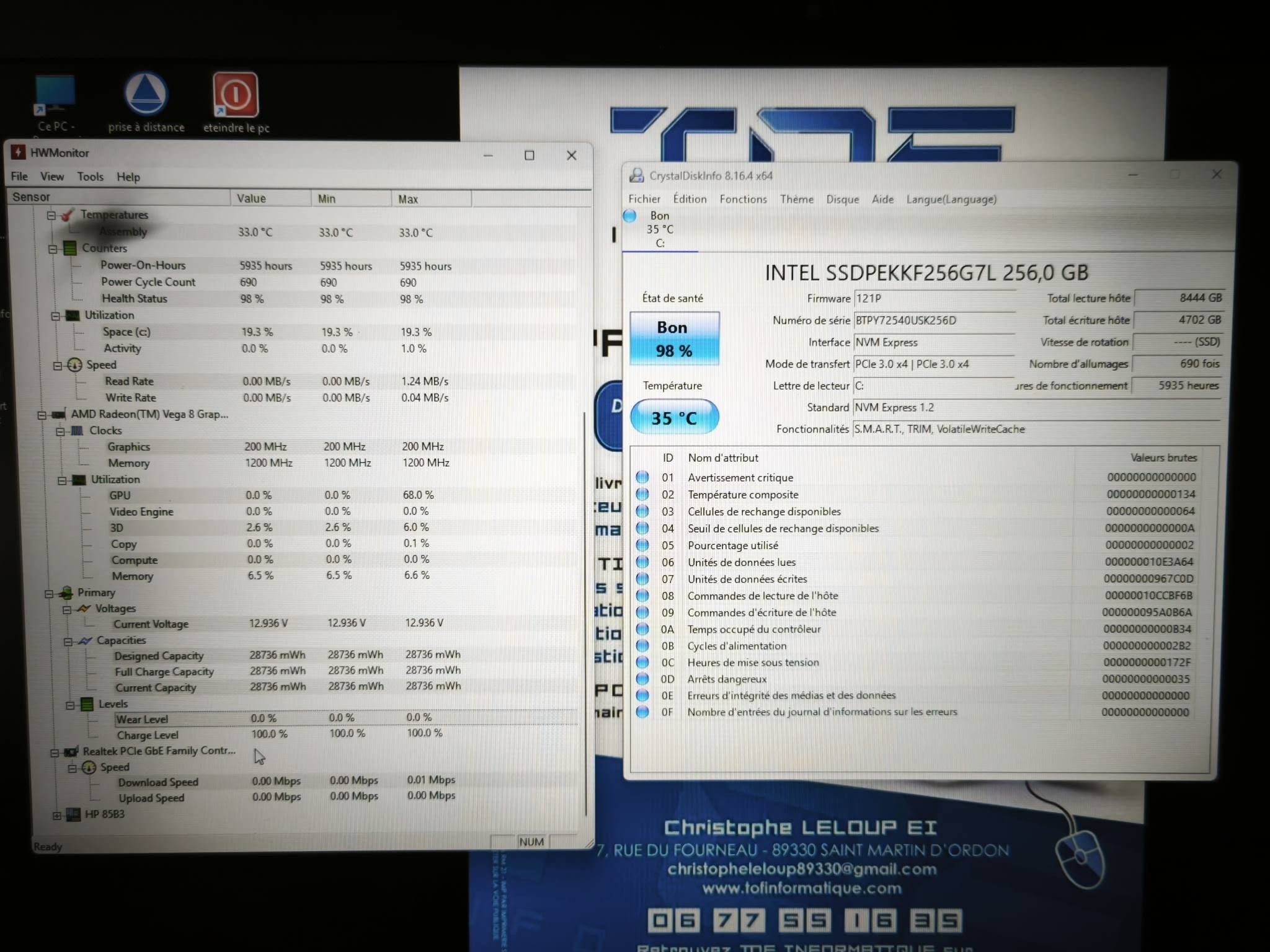The width and height of the screenshot is (1270, 952).
Task: Click speed gauge icon under Realtek adapter
Action: click(89, 767)
